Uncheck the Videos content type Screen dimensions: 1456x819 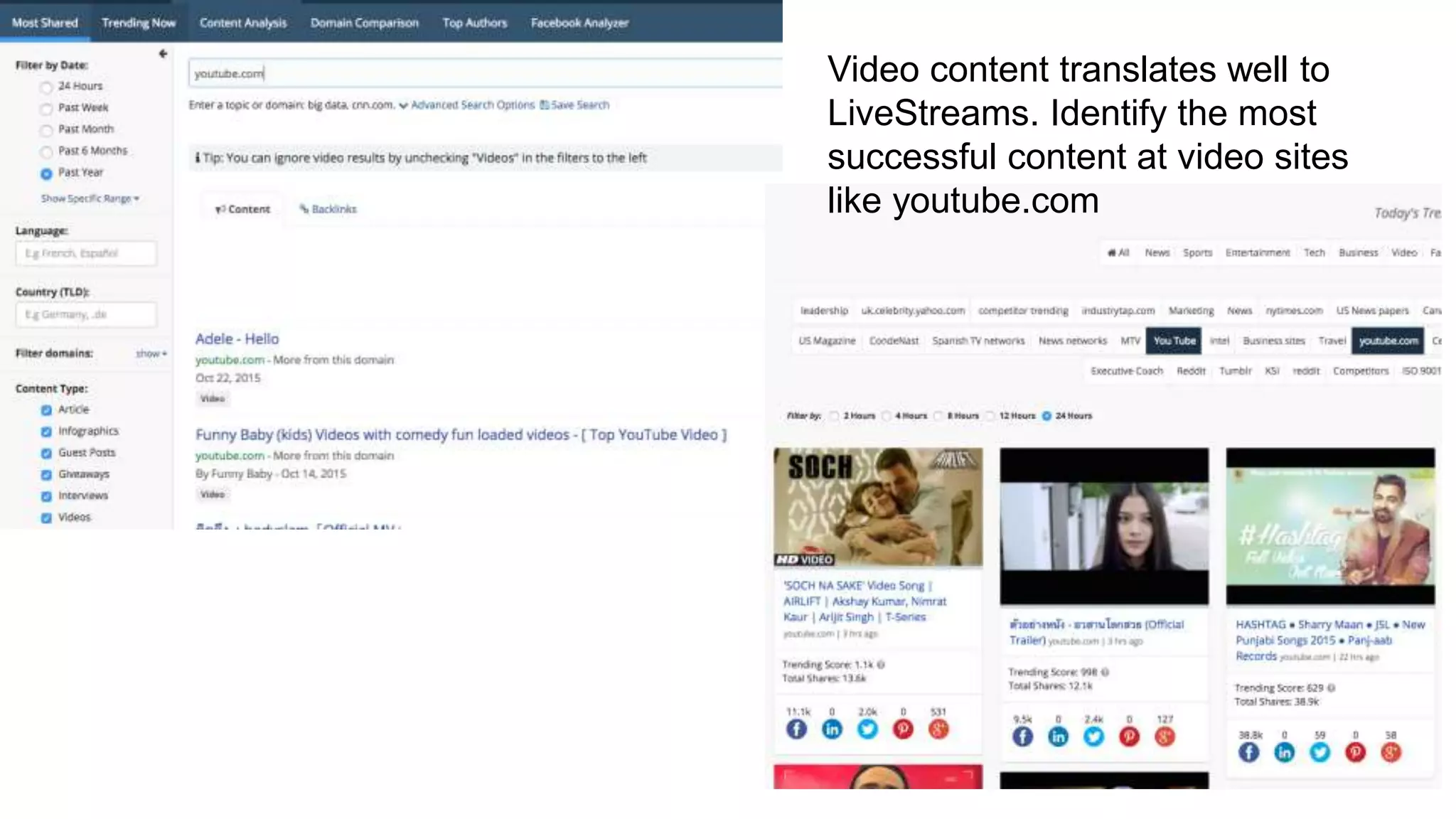(46, 518)
